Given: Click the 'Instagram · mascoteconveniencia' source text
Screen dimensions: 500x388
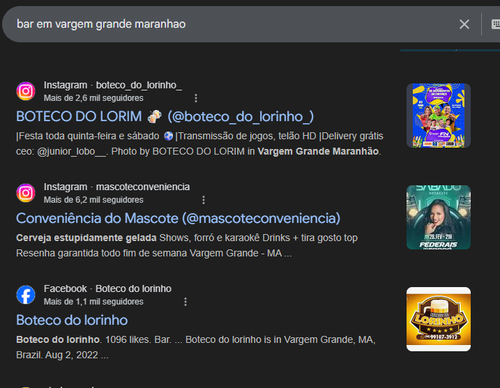Looking at the screenshot, I should click(x=117, y=187).
